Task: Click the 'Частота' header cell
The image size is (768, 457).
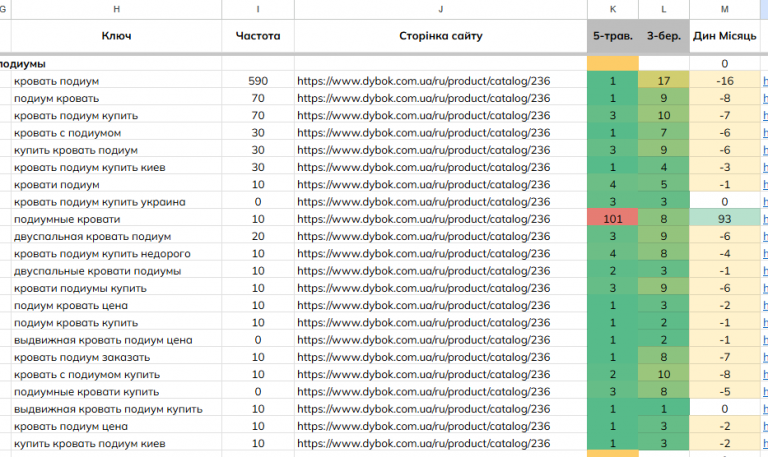Action: pos(258,36)
